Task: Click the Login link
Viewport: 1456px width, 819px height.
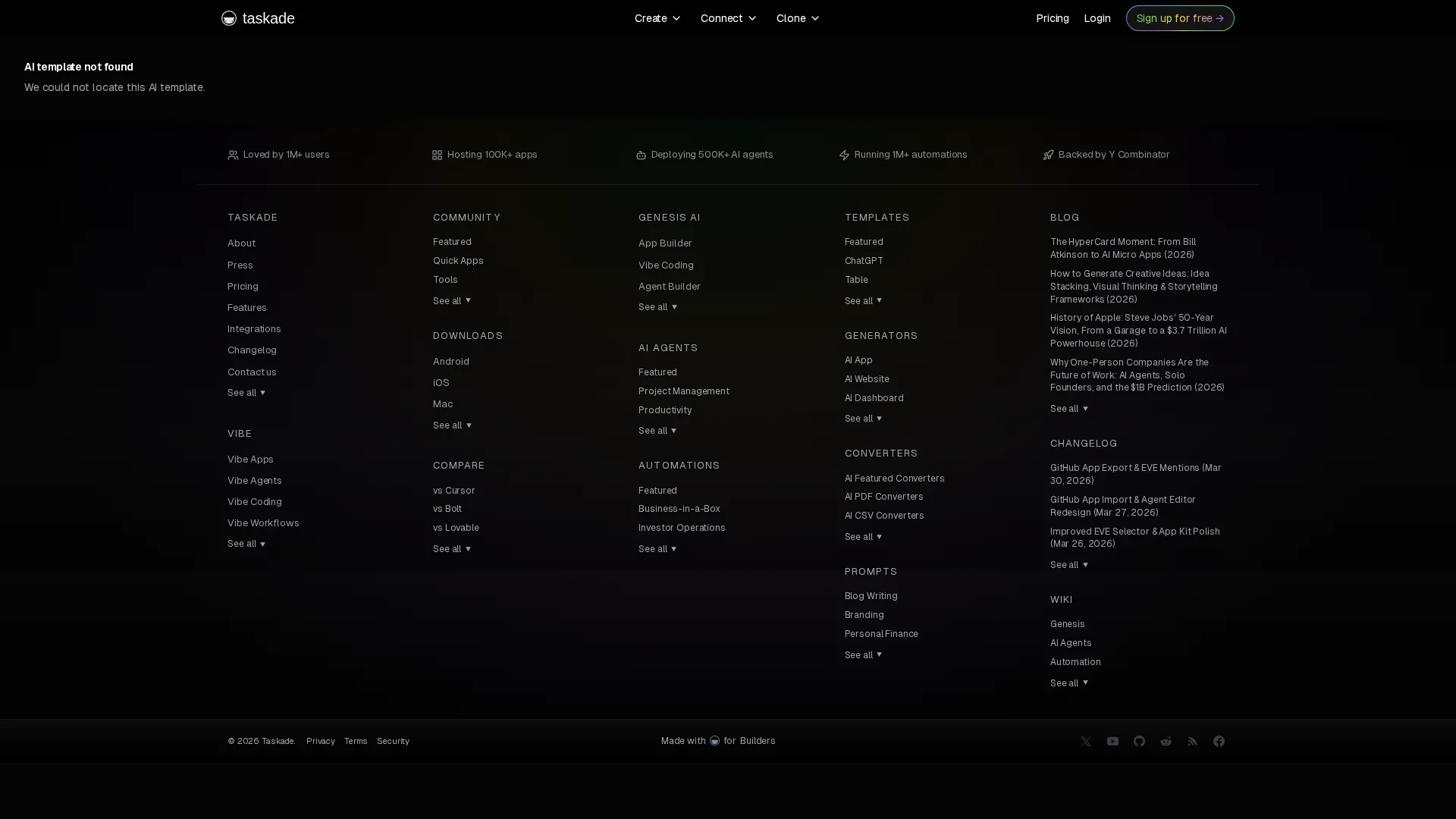Action: pos(1097,18)
